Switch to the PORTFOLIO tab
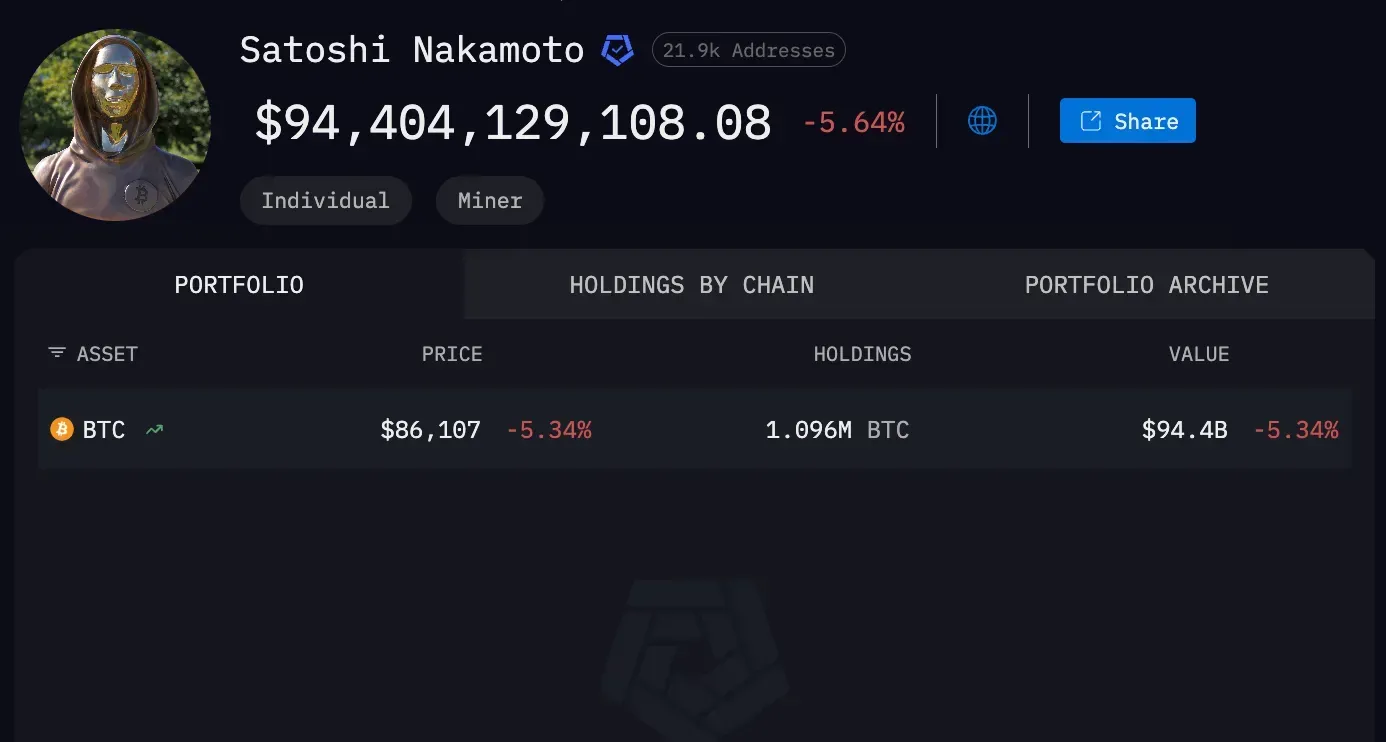Screen dimensions: 1386x742 pos(239,285)
